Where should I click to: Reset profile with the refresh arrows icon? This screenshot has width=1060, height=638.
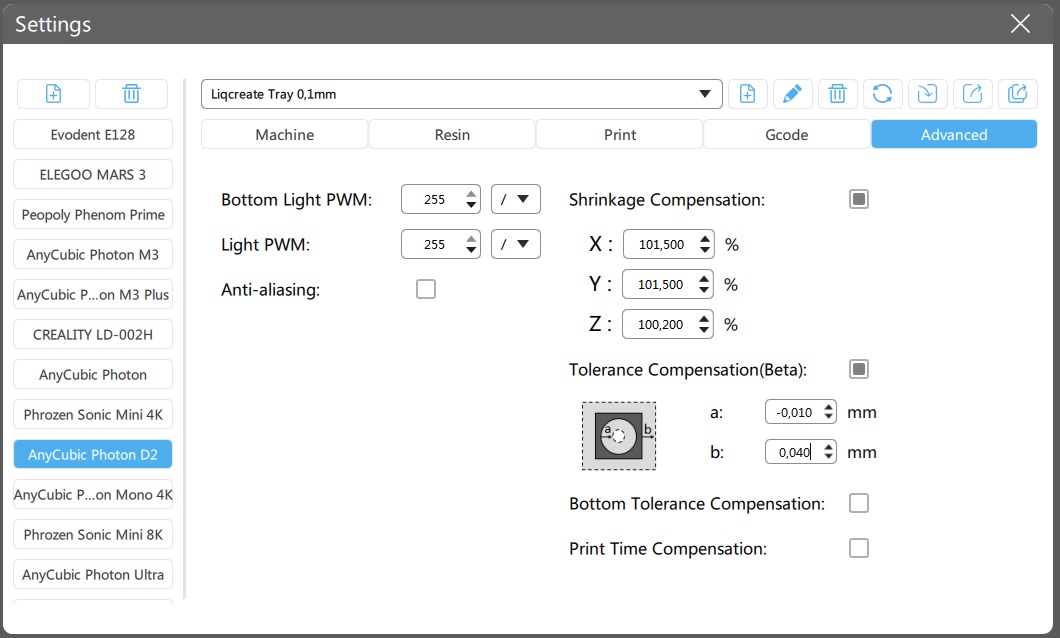pos(882,94)
